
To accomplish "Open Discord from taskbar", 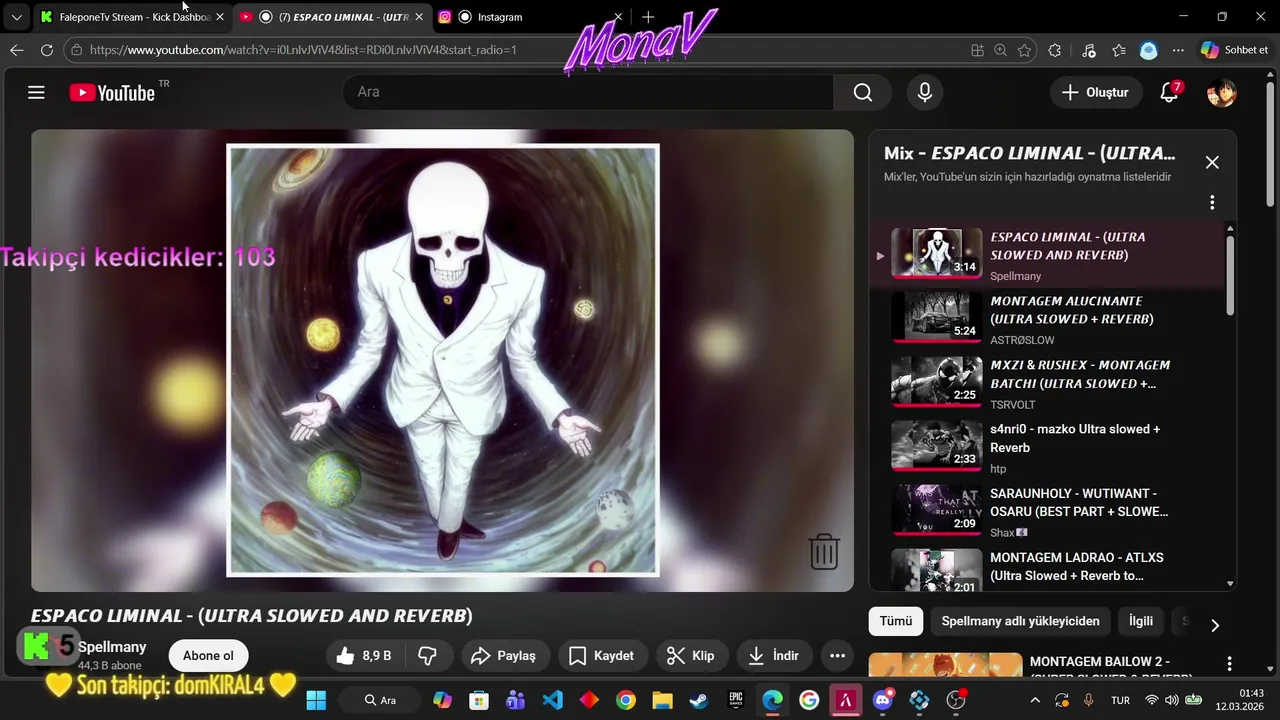I will [x=882, y=700].
